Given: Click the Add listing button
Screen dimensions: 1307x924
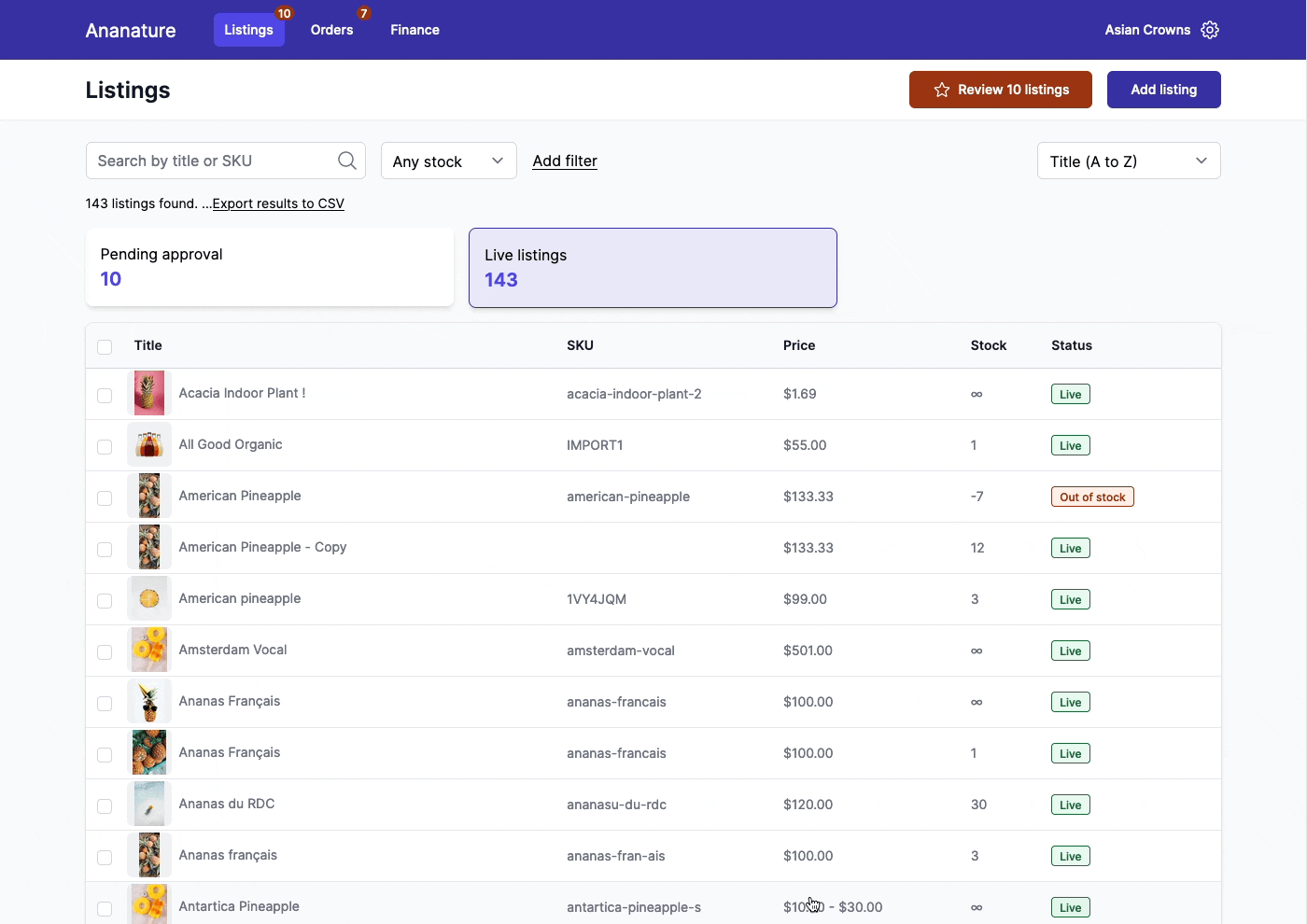Looking at the screenshot, I should point(1163,90).
